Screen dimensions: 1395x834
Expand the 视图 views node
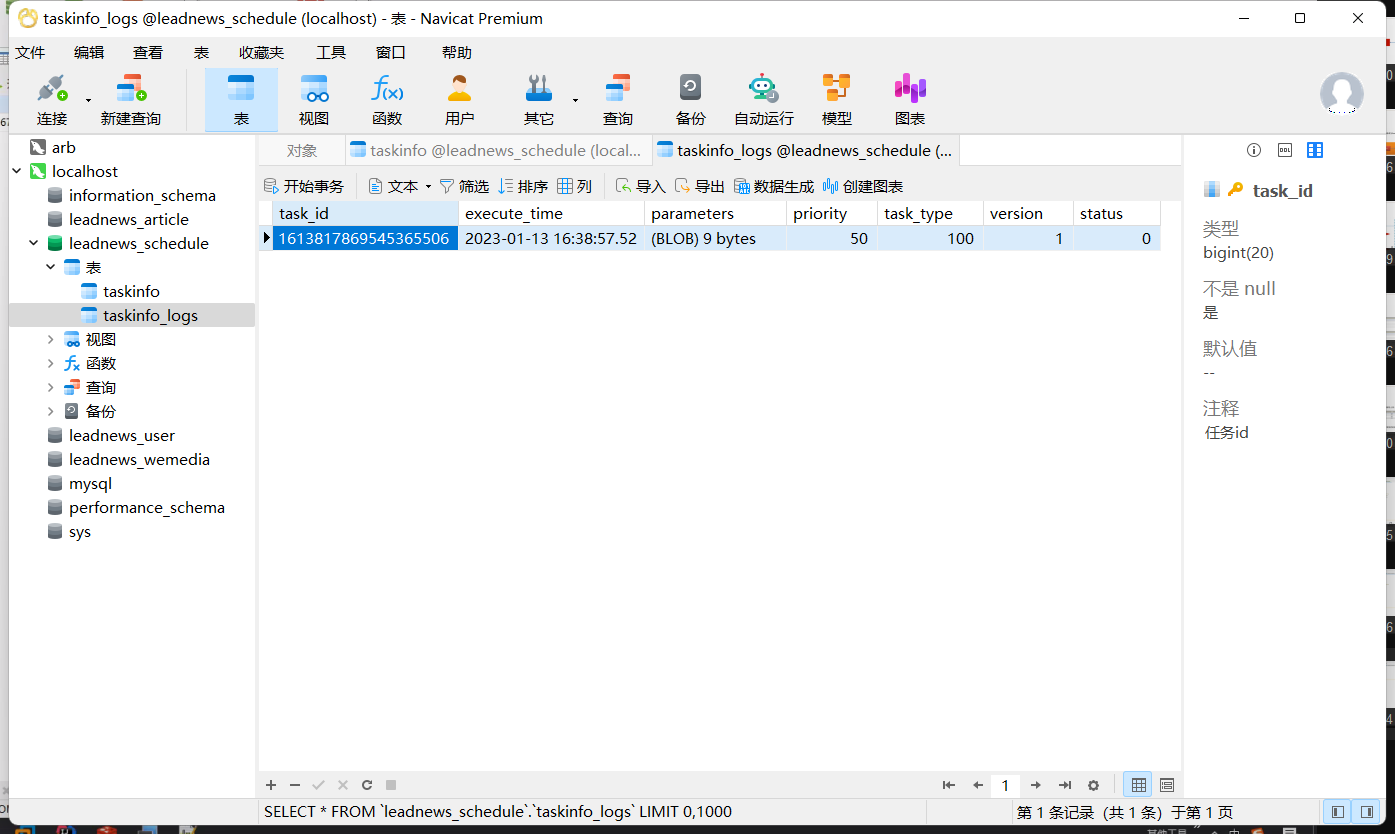(50, 339)
